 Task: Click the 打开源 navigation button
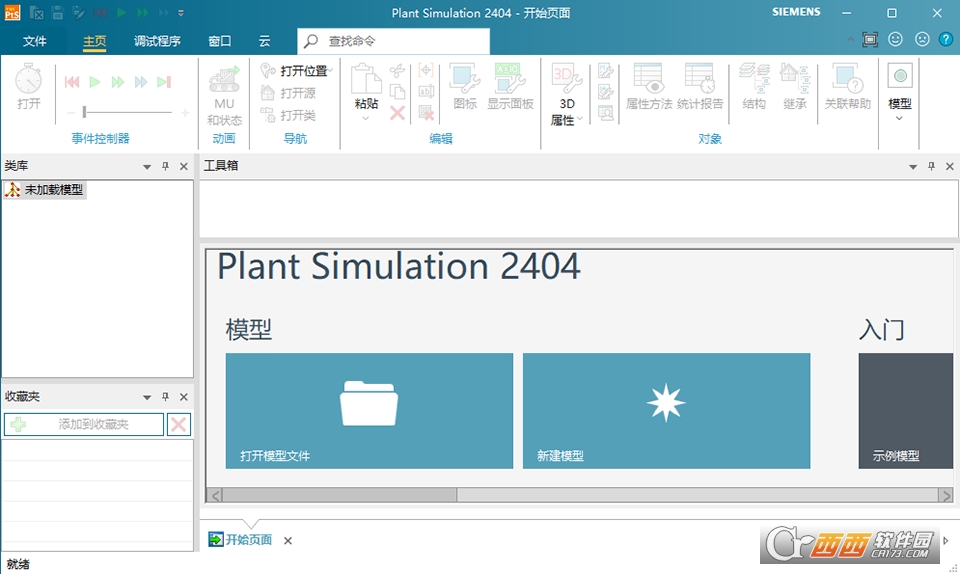click(288, 93)
